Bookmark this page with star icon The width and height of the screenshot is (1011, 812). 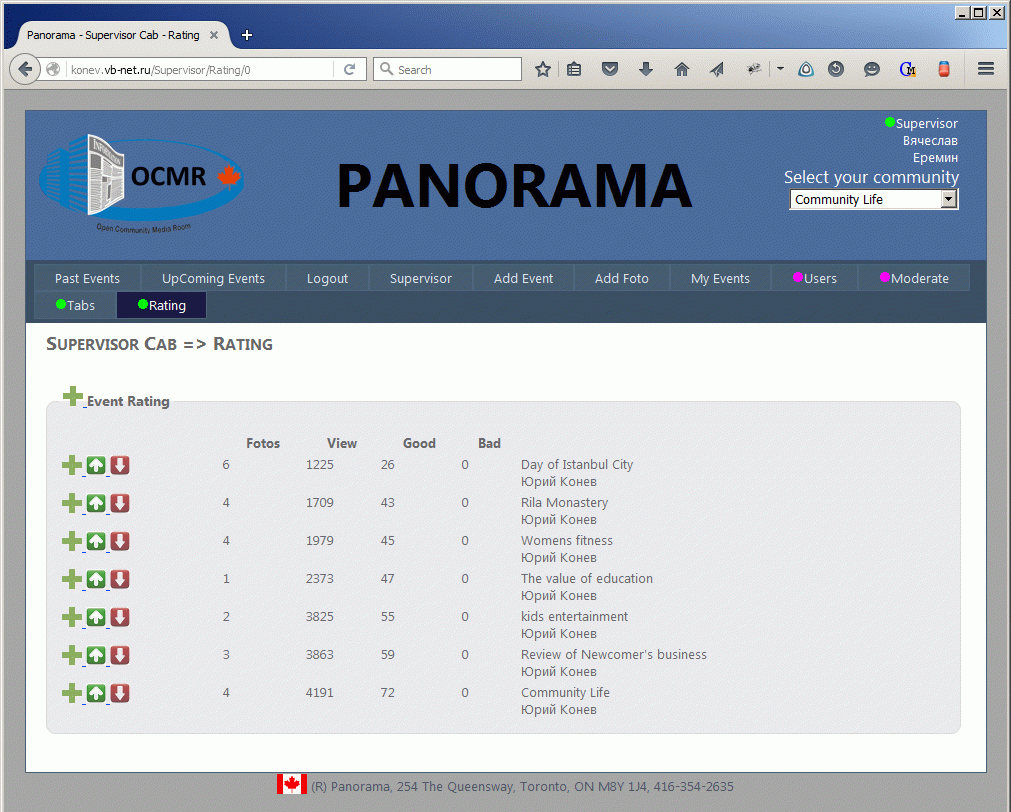pyautogui.click(x=543, y=69)
